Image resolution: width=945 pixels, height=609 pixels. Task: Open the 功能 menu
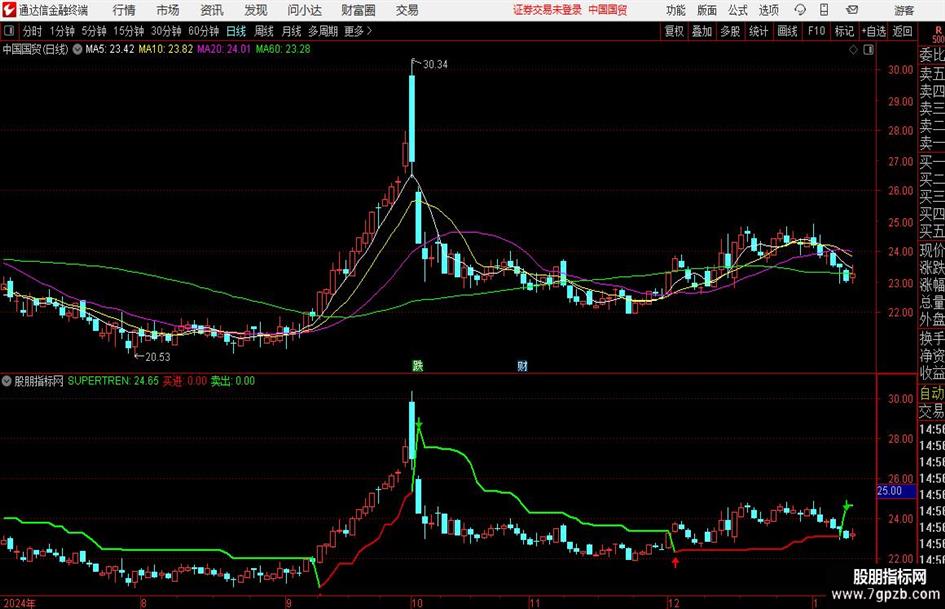click(x=676, y=10)
